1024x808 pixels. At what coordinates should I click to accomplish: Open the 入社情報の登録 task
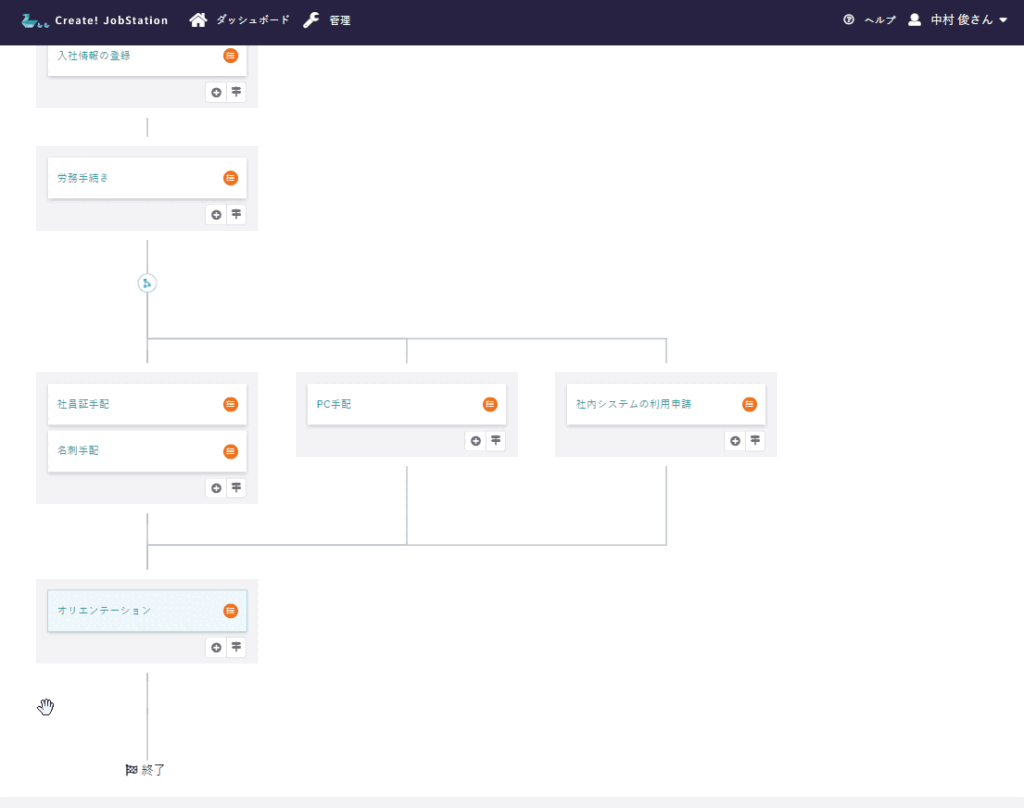(94, 56)
